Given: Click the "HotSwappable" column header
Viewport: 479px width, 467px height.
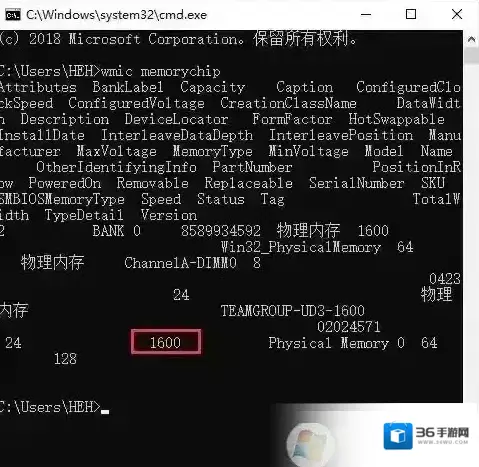Looking at the screenshot, I should pyautogui.click(x=397, y=119).
